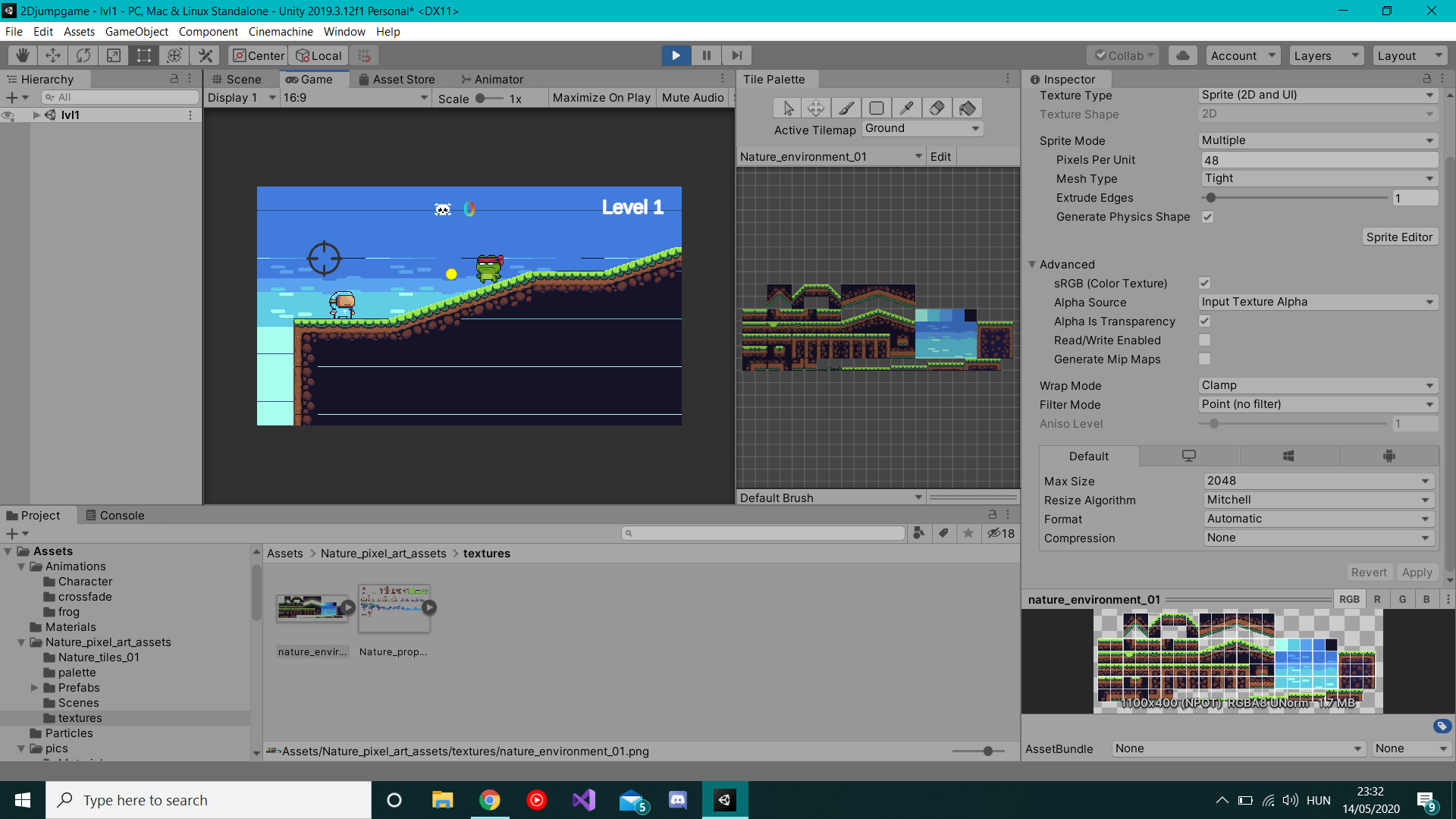Image resolution: width=1456 pixels, height=819 pixels.
Task: Toggle Mute Audio in Game view
Action: 692,98
